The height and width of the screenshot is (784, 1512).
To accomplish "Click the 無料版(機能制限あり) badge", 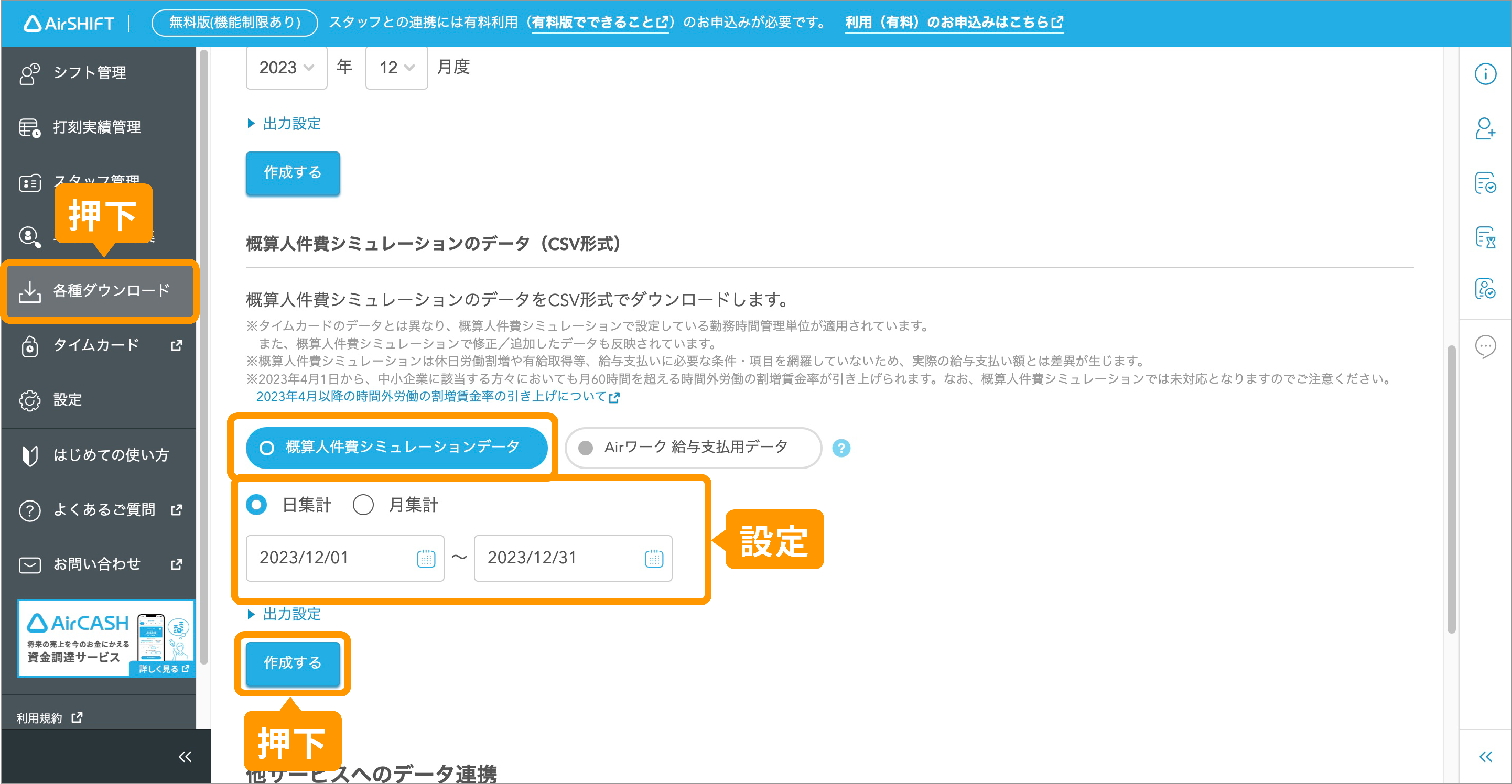I will pos(235,23).
